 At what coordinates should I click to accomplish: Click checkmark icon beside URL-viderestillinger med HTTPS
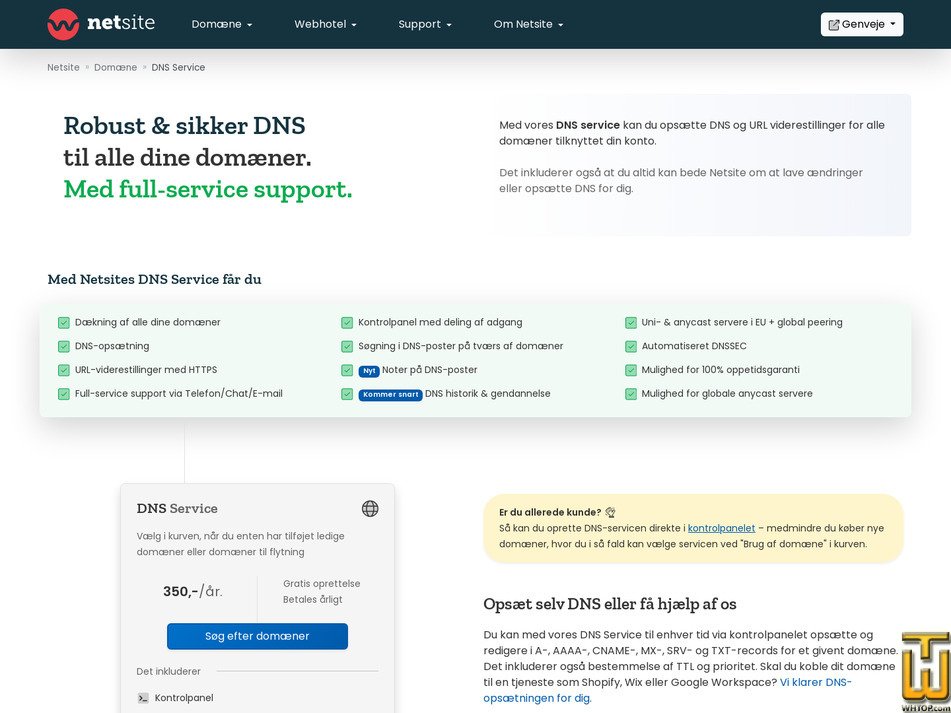64,370
